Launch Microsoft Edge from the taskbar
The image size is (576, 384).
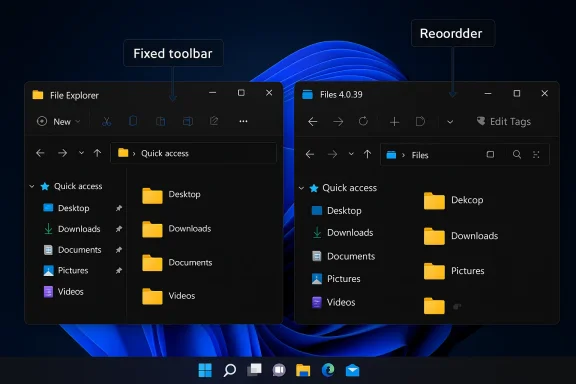coord(328,370)
